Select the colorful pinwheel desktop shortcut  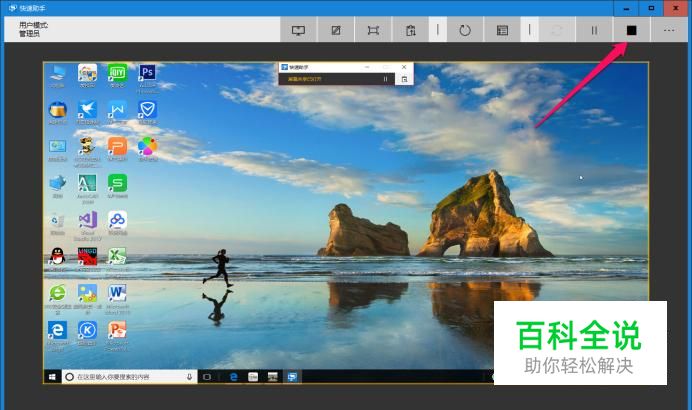(x=147, y=149)
